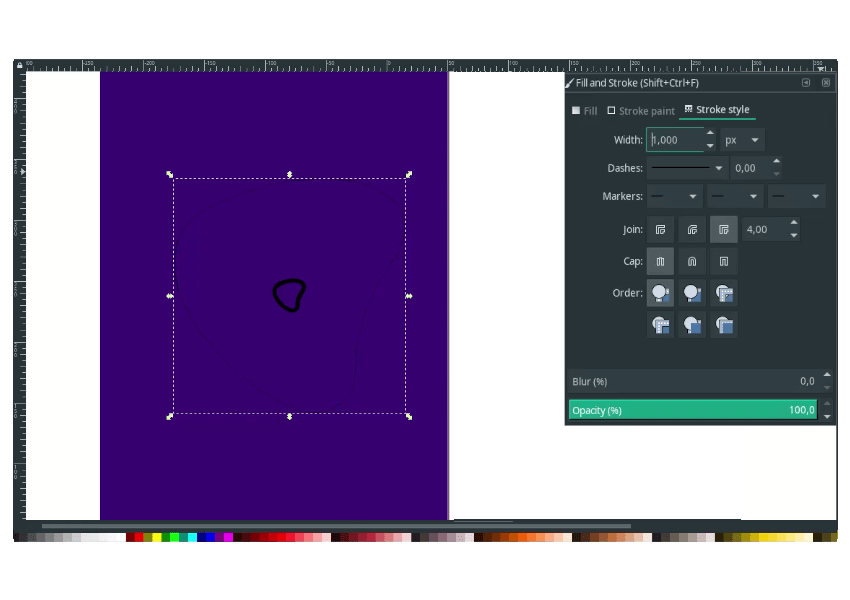Select the bevel join icon
The height and width of the screenshot is (600, 850).
660,230
